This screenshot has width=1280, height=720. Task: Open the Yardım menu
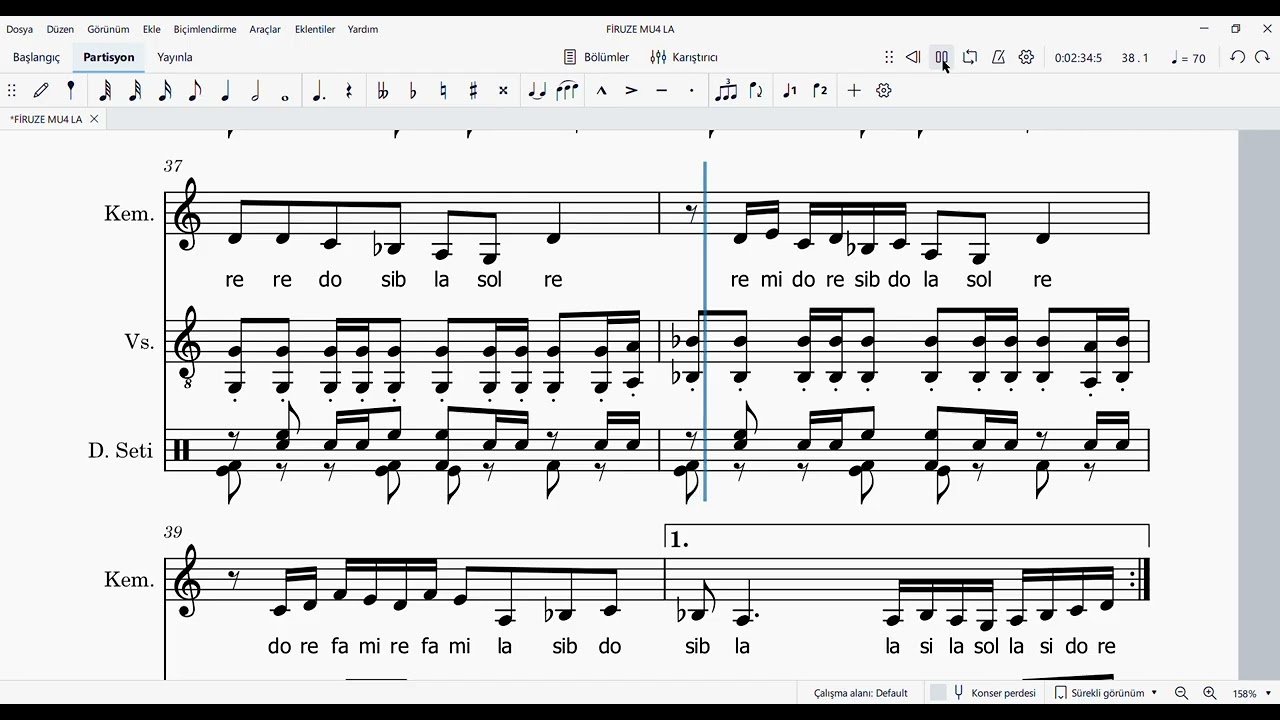pyautogui.click(x=363, y=29)
